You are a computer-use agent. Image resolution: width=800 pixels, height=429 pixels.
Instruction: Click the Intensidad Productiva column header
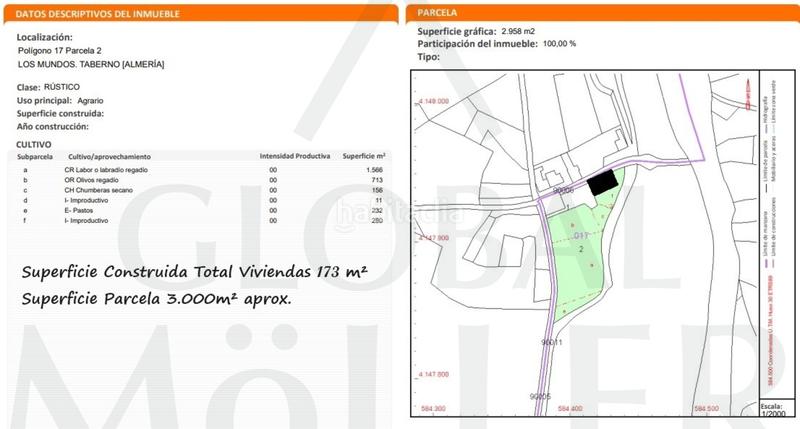pyautogui.click(x=295, y=157)
